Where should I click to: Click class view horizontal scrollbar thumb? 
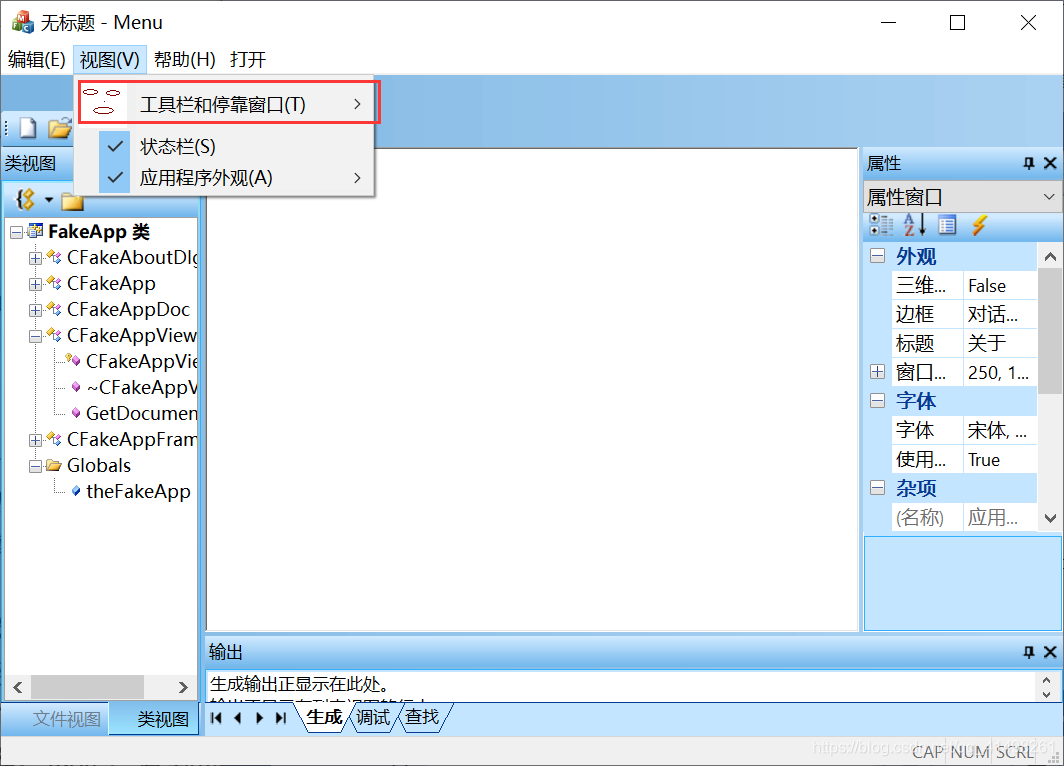pyautogui.click(x=88, y=687)
